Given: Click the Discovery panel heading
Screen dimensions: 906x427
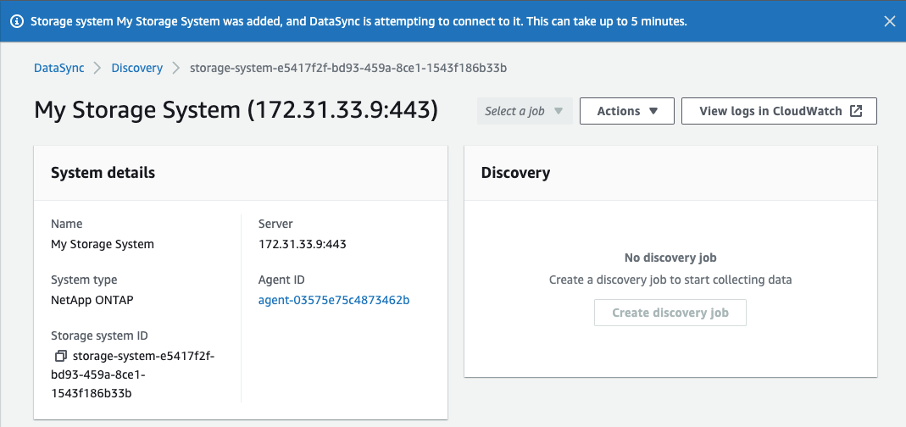Looking at the screenshot, I should [x=515, y=172].
